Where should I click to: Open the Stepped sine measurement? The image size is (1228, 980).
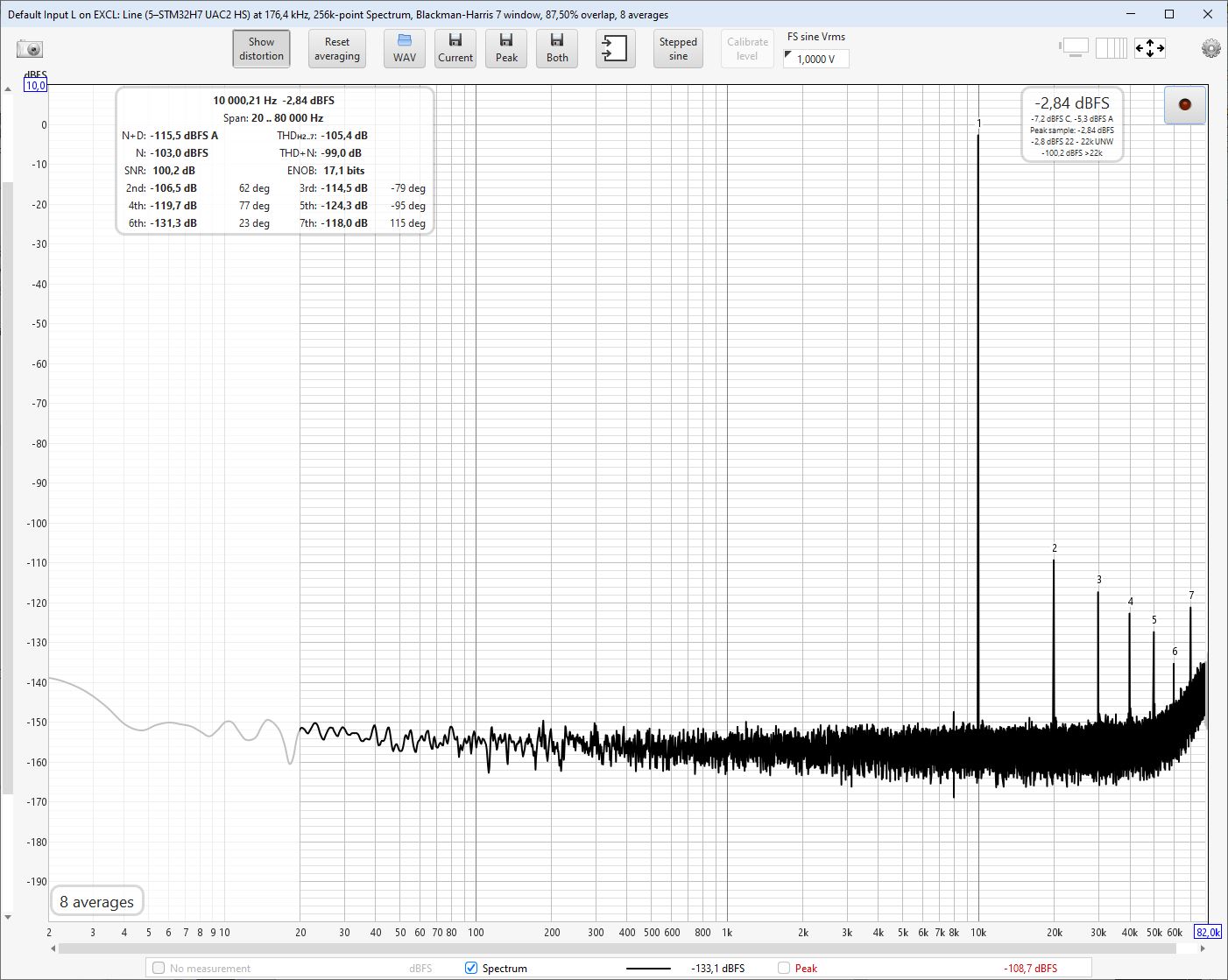[678, 49]
